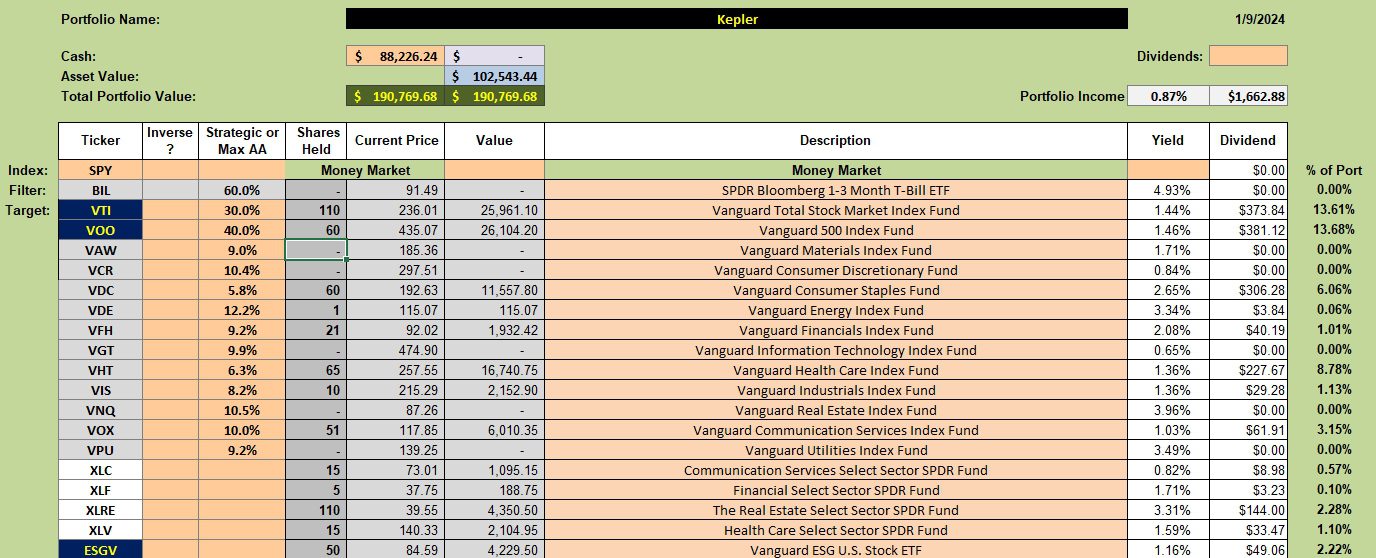Click VOO percent of portfolio 13.68%
The image size is (1376, 558).
[x=1333, y=230]
